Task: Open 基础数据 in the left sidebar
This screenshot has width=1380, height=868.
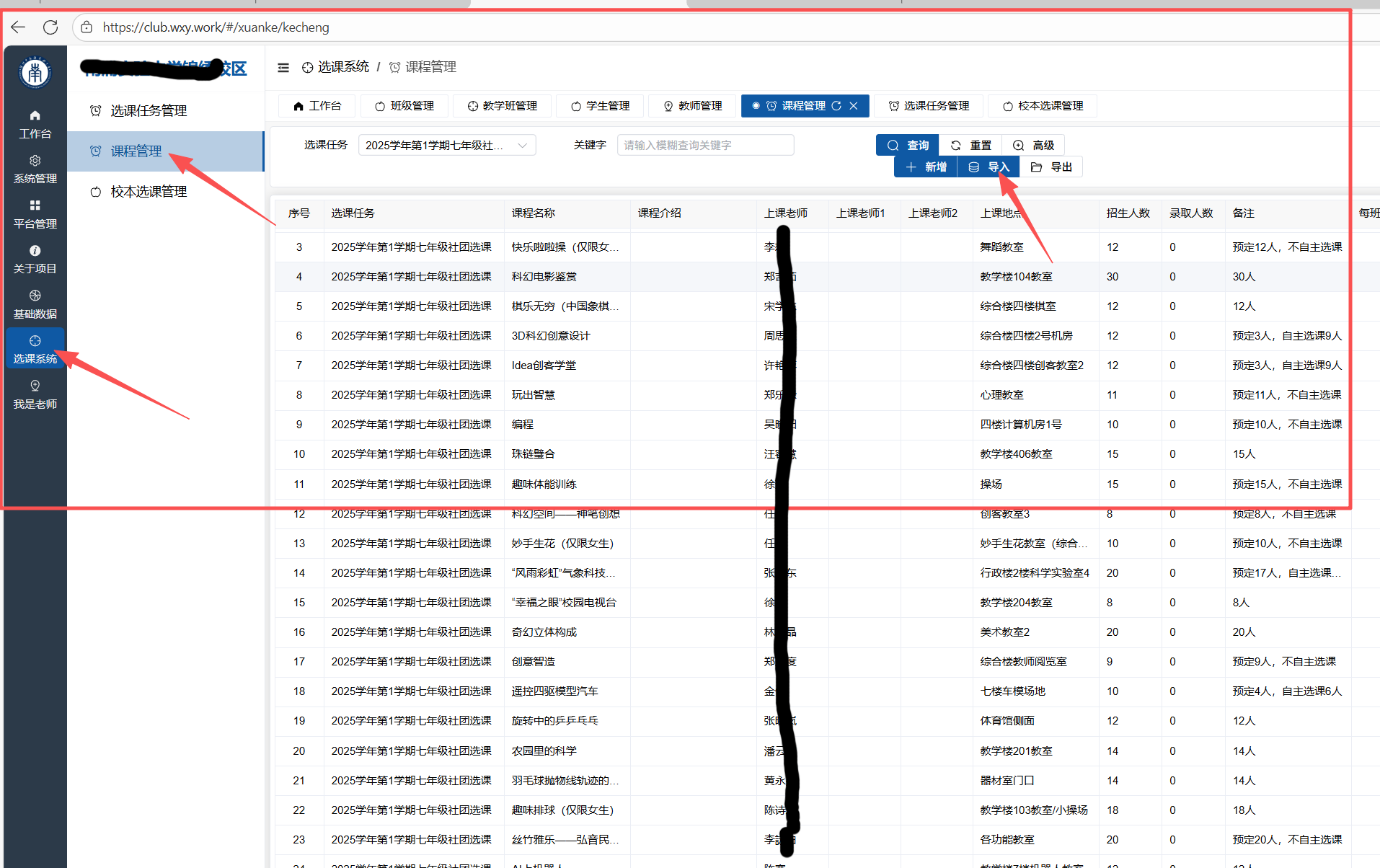Action: pyautogui.click(x=35, y=305)
